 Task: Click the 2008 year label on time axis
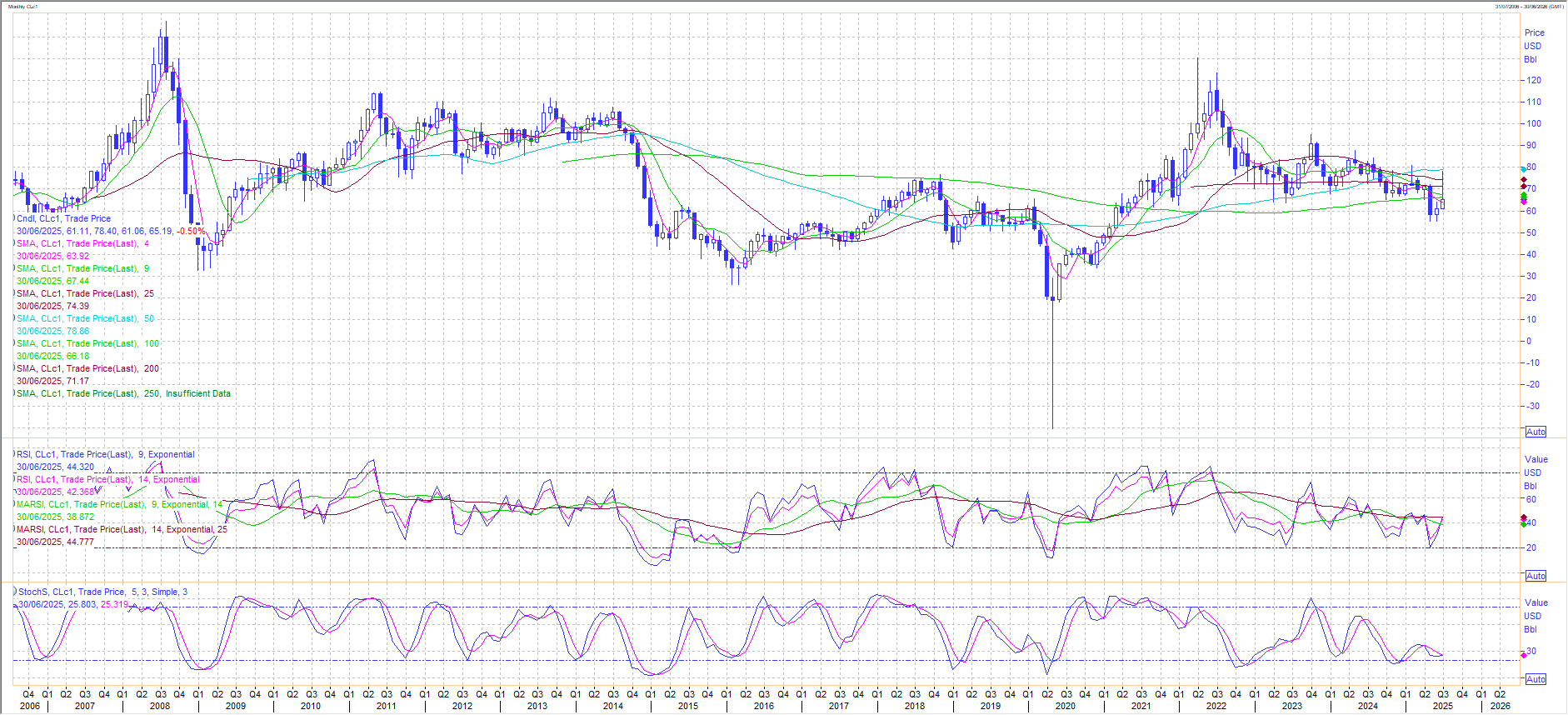coord(160,706)
